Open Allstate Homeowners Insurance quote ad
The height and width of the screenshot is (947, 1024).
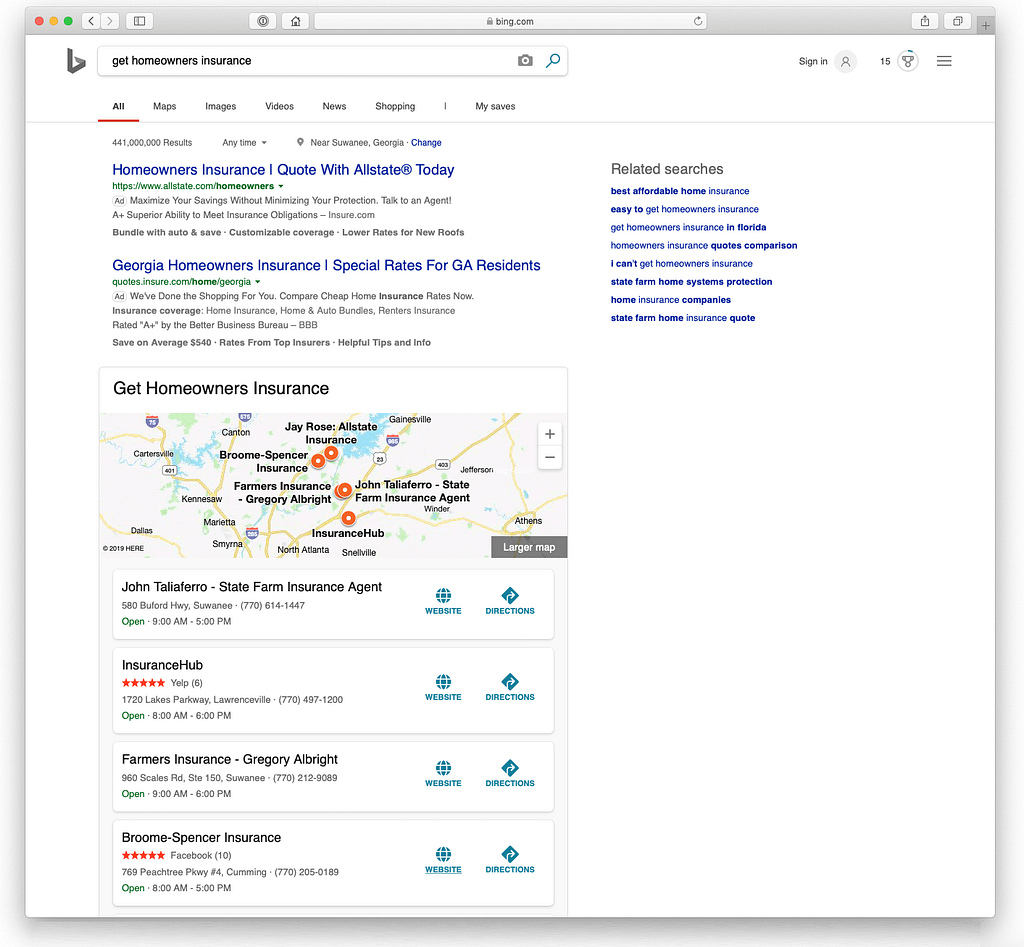click(283, 170)
